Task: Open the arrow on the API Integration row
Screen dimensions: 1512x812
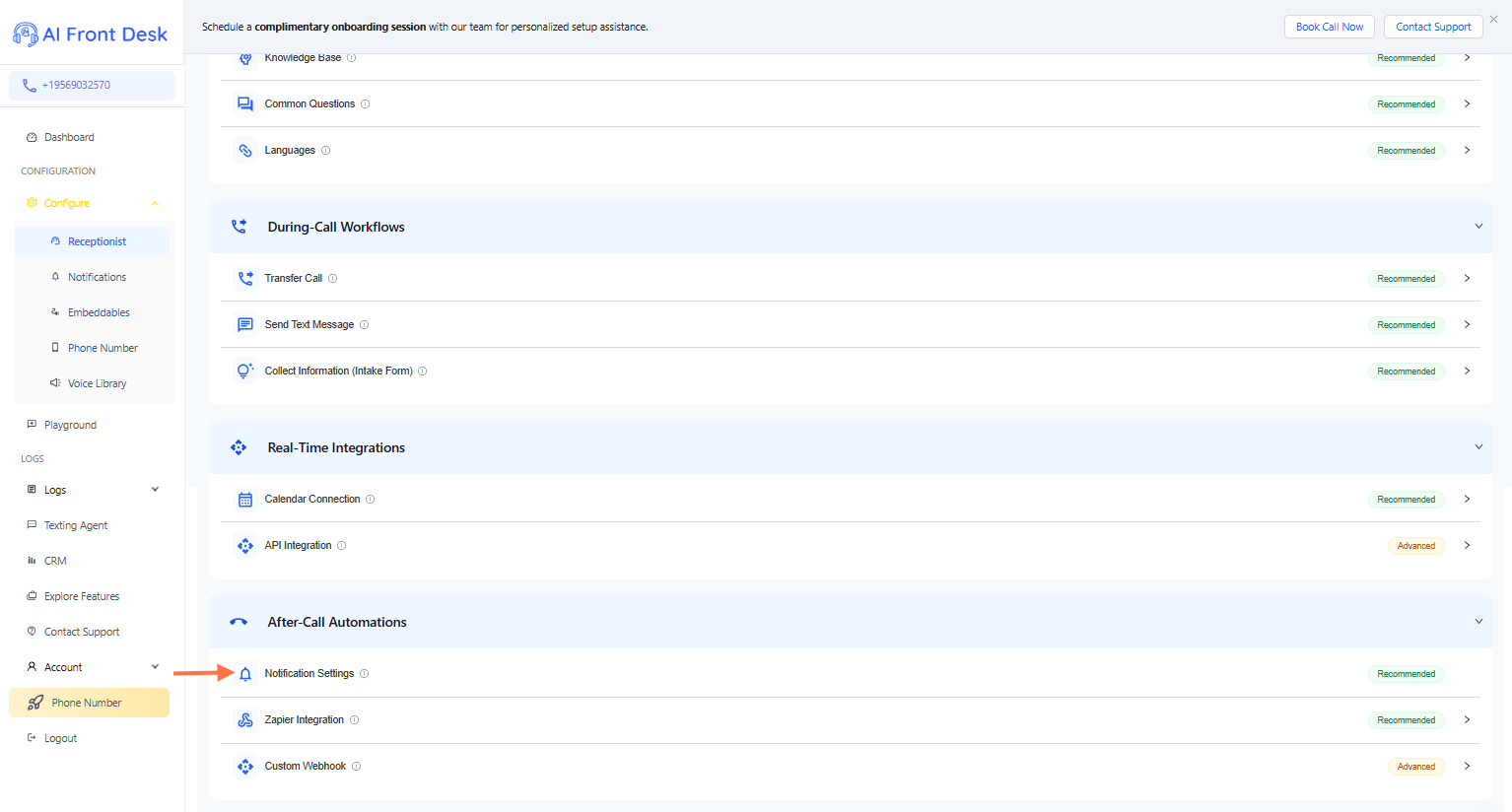Action: click(x=1467, y=546)
